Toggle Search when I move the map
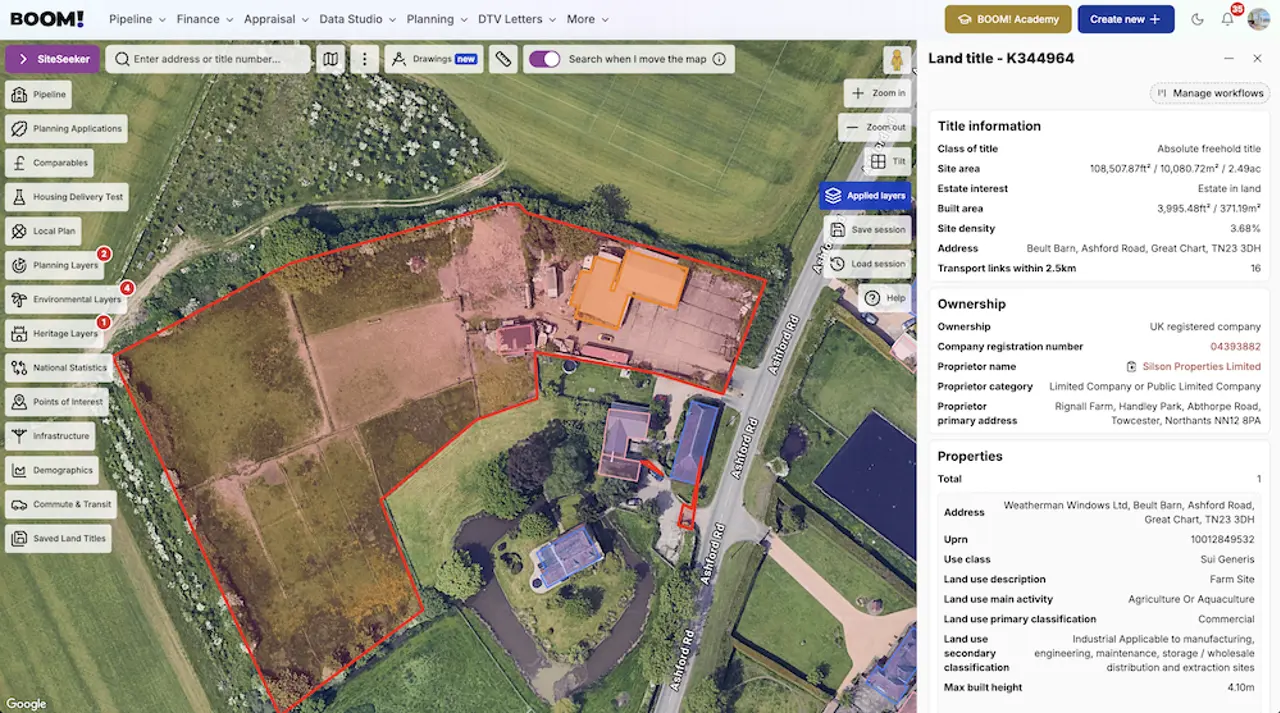1280x713 pixels. point(545,59)
